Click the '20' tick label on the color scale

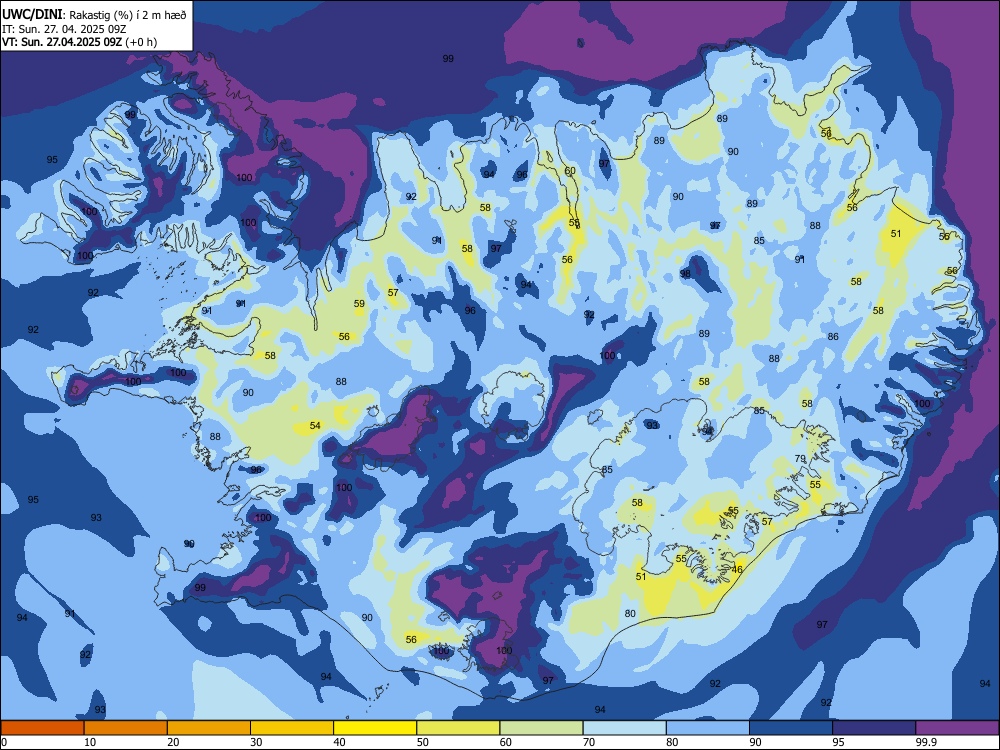[173, 742]
